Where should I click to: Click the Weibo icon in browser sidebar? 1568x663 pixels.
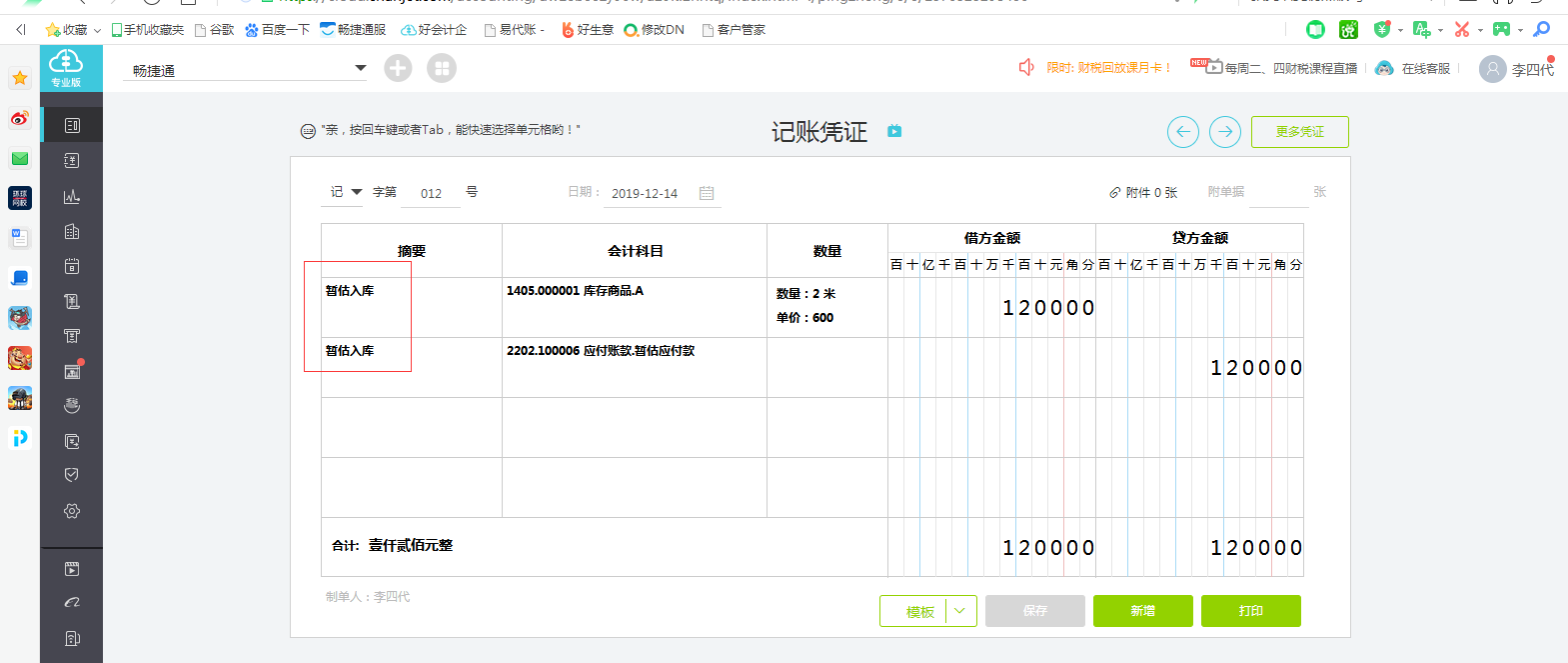(x=20, y=118)
